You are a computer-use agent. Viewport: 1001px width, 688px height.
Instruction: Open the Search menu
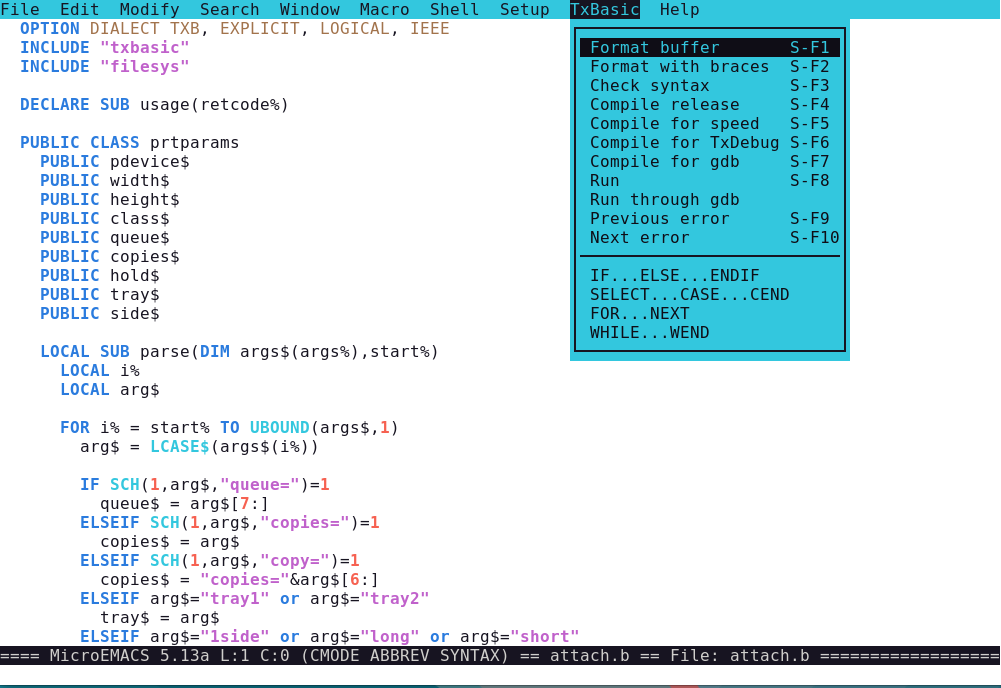(229, 10)
